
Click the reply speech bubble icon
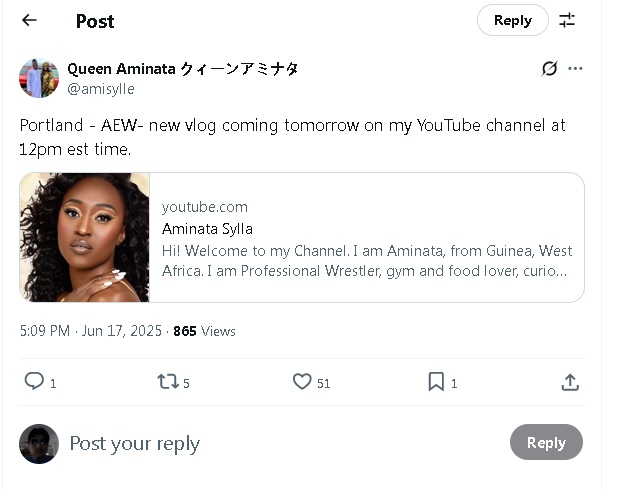pos(34,381)
